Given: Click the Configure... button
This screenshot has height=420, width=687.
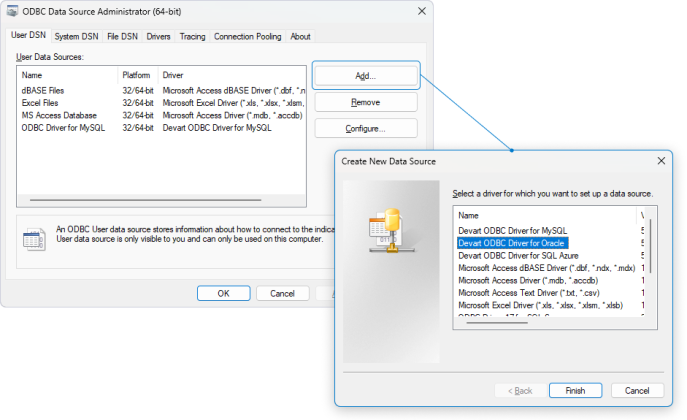Looking at the screenshot, I should (x=365, y=129).
